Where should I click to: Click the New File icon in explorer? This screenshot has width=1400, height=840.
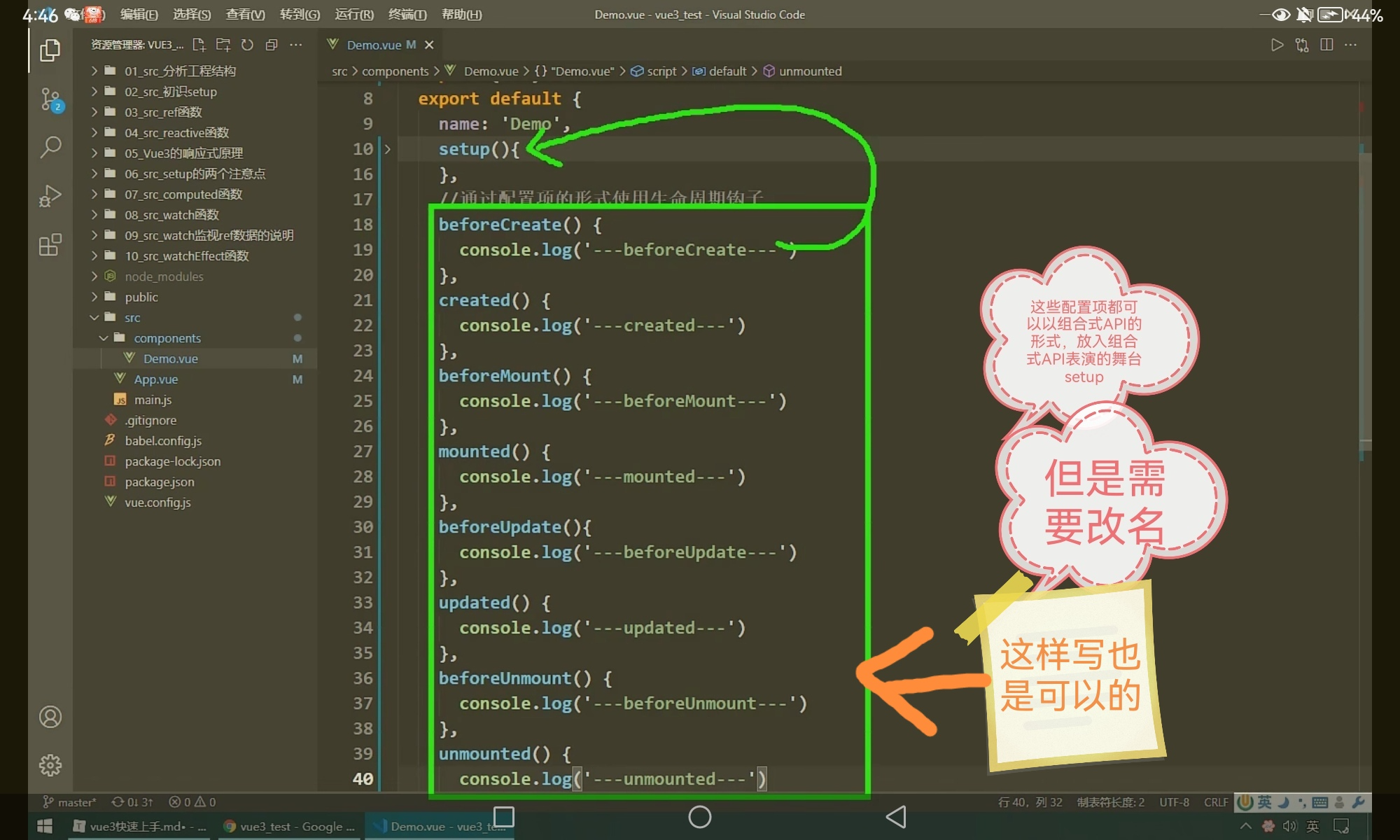199,45
